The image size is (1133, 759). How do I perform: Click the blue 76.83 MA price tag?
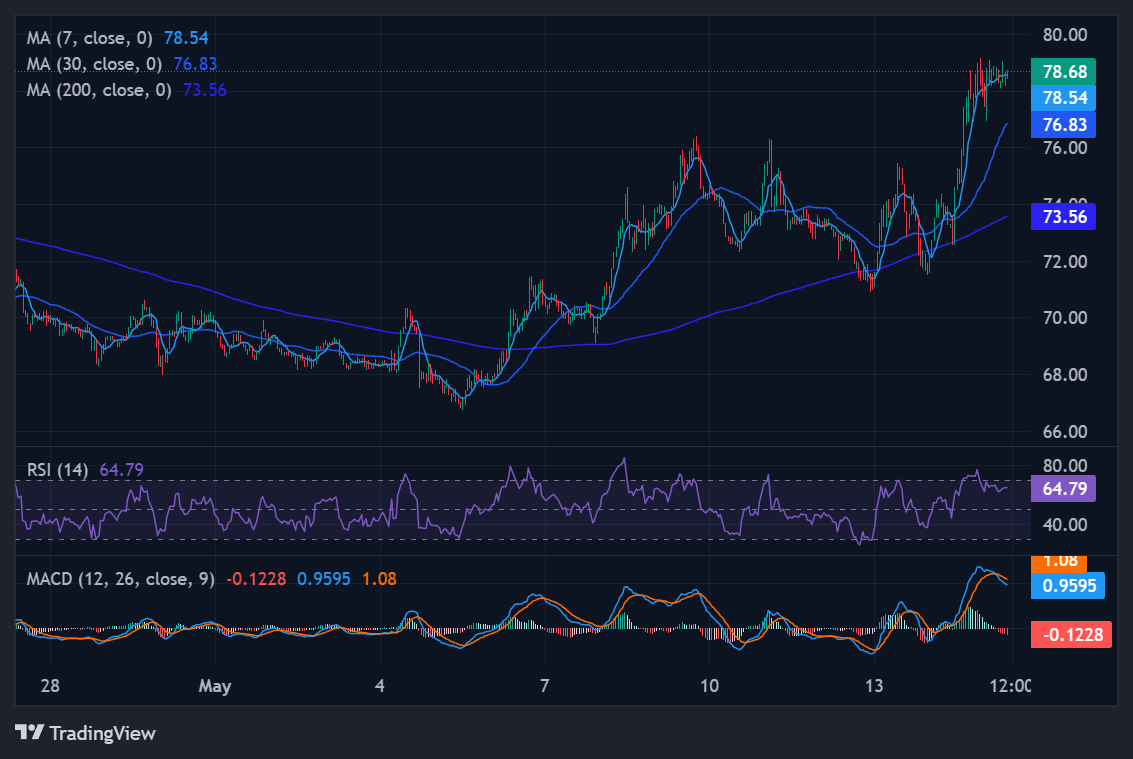click(x=1064, y=124)
